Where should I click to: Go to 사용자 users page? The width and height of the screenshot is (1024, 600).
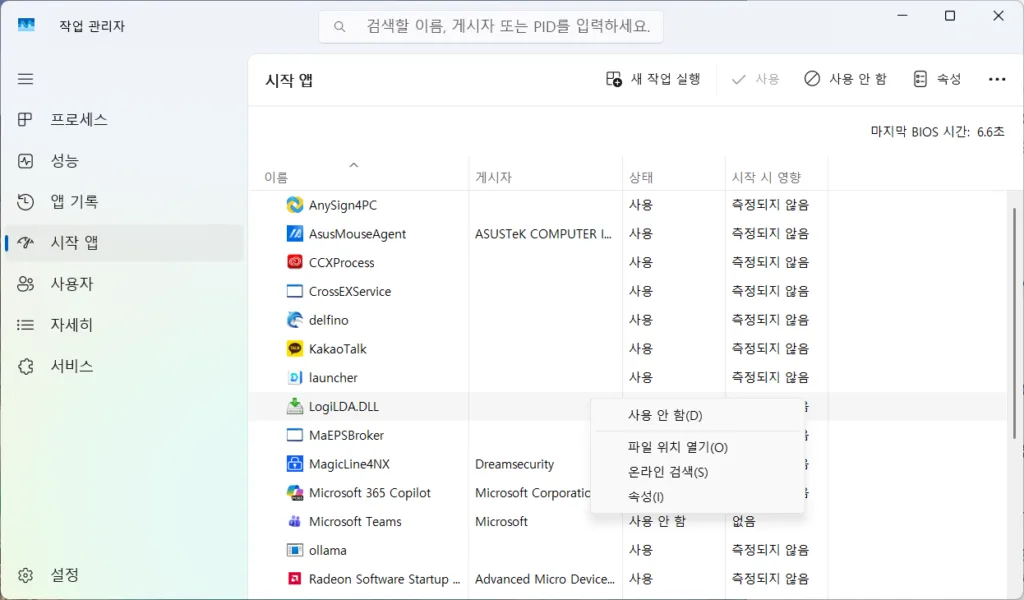pyautogui.click(x=124, y=284)
